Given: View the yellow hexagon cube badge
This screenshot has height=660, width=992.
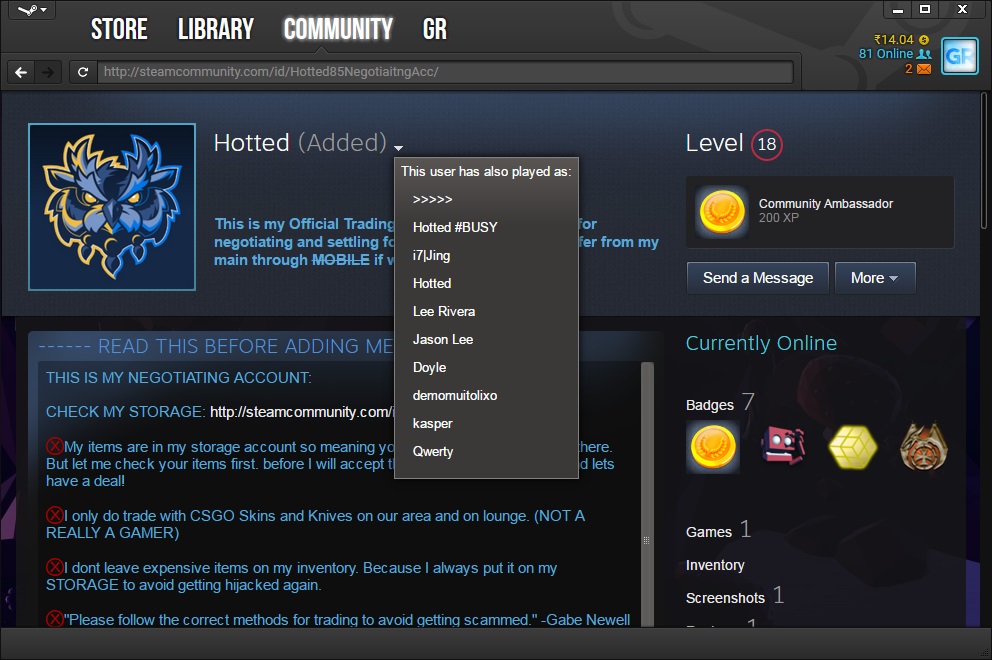Looking at the screenshot, I should pyautogui.click(x=853, y=447).
